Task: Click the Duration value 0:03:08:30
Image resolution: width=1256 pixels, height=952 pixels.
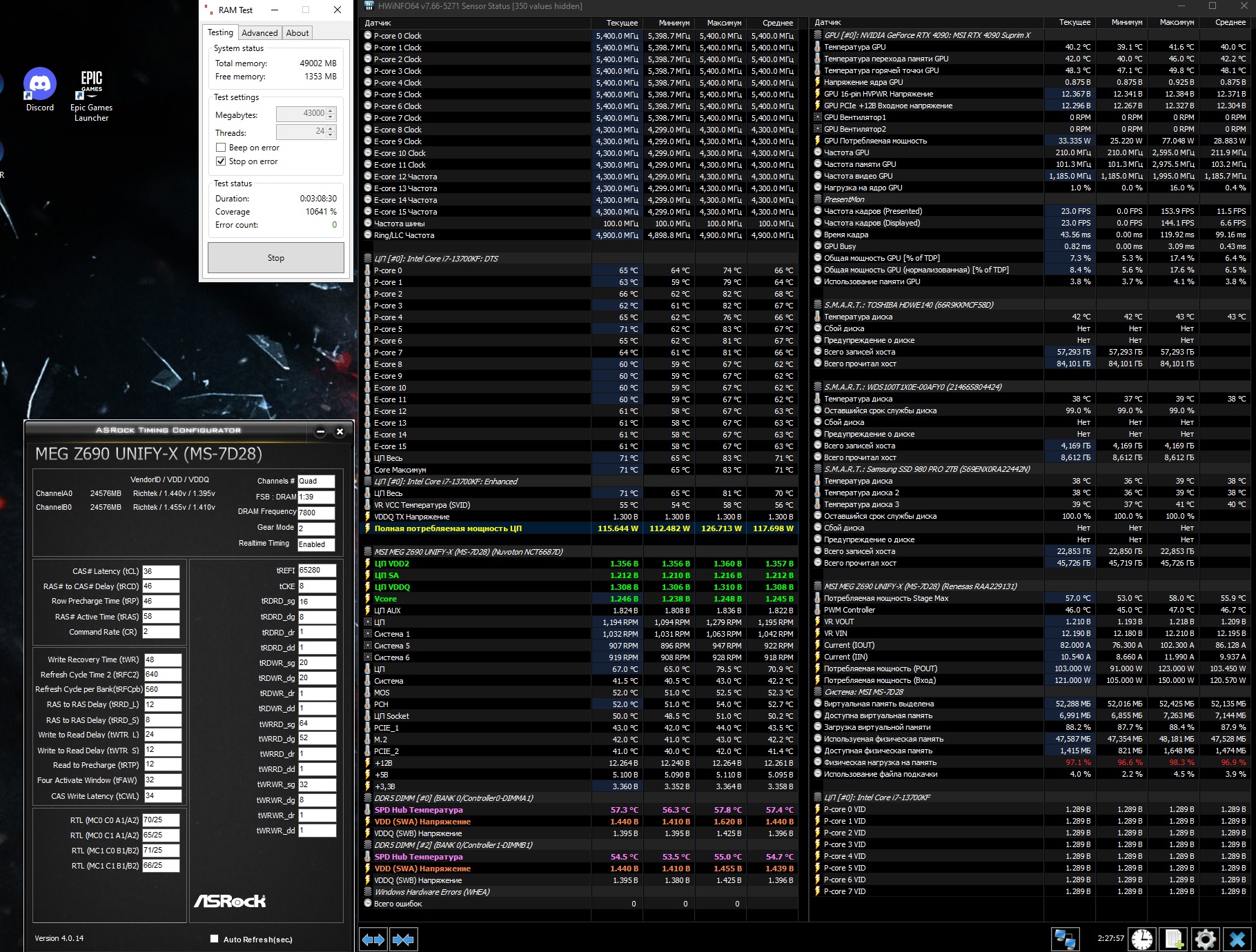Action: tap(318, 199)
